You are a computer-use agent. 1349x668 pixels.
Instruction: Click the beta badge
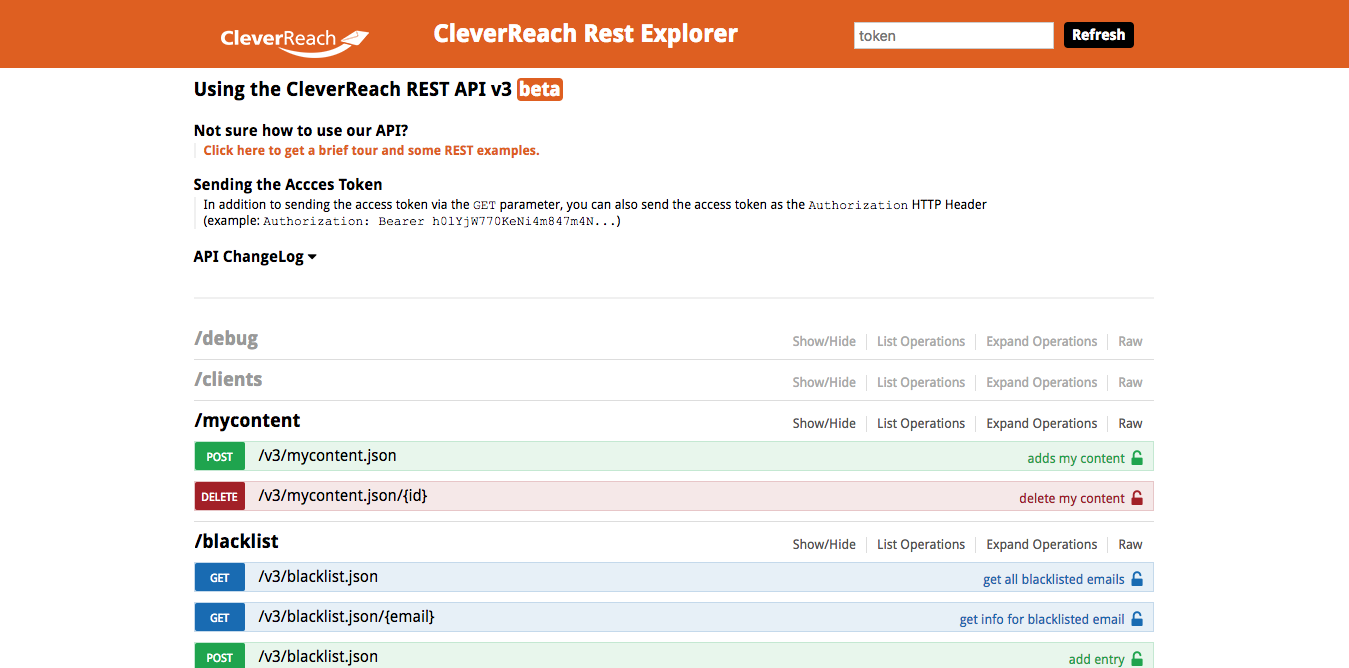540,89
